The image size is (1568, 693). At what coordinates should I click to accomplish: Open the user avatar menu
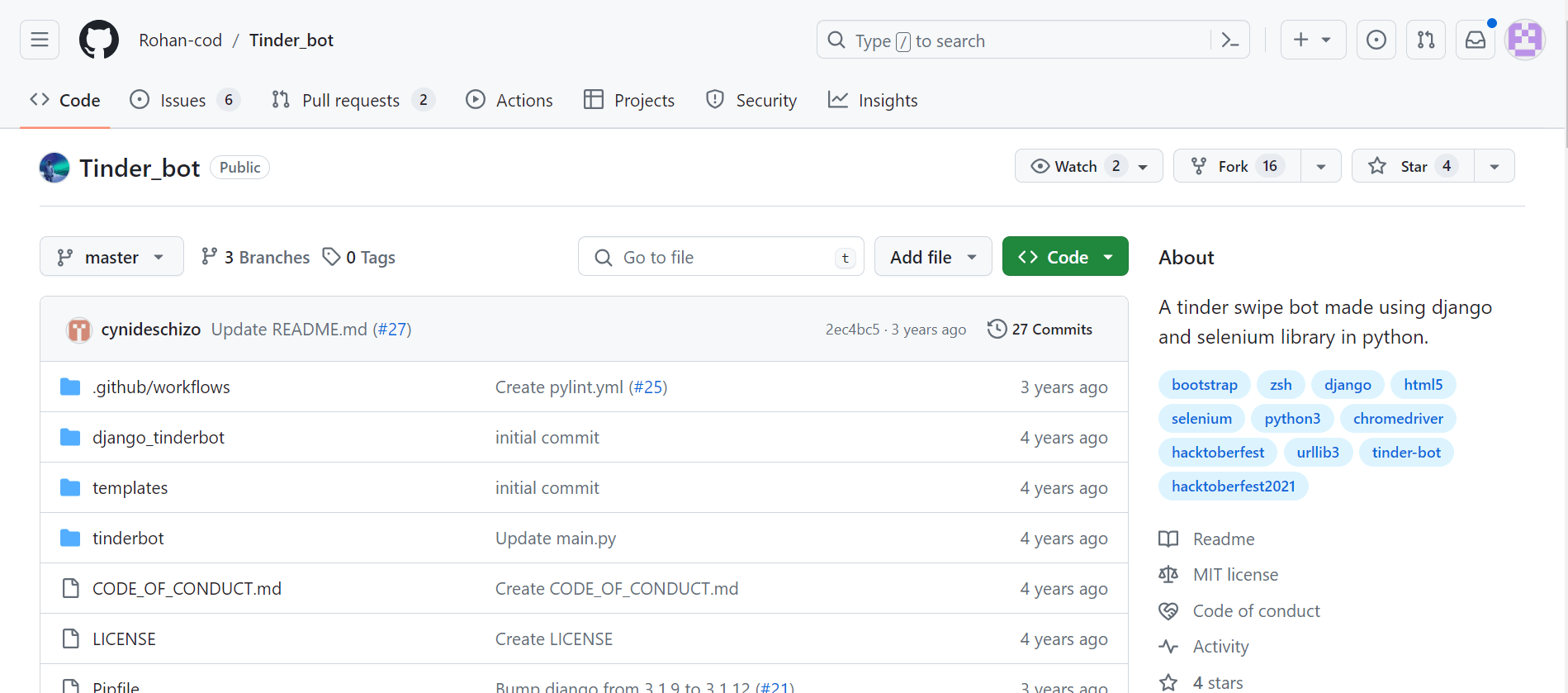tap(1525, 40)
